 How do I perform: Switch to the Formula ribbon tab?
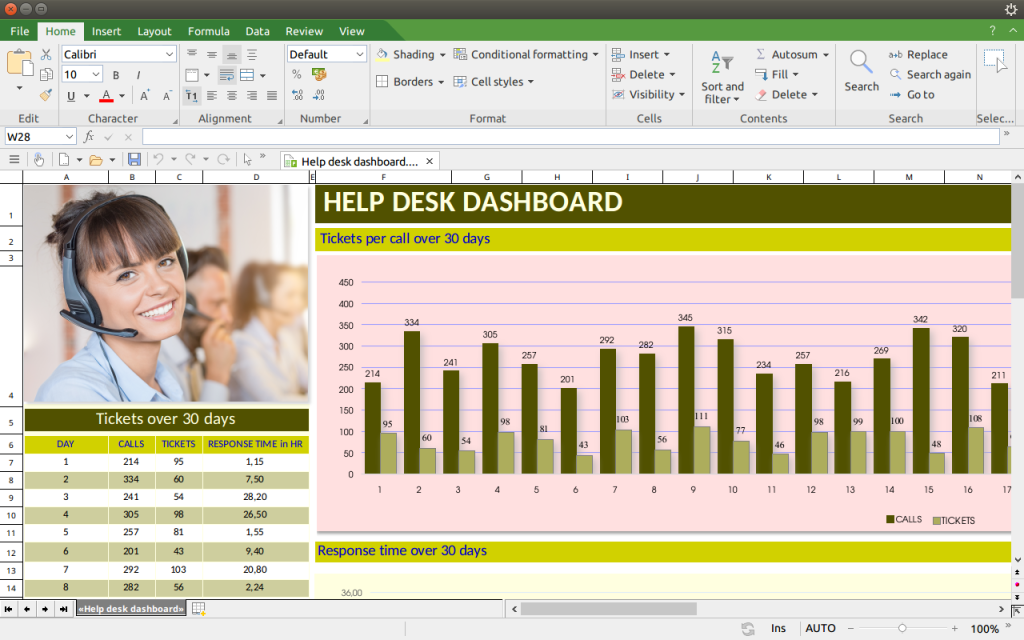208,31
